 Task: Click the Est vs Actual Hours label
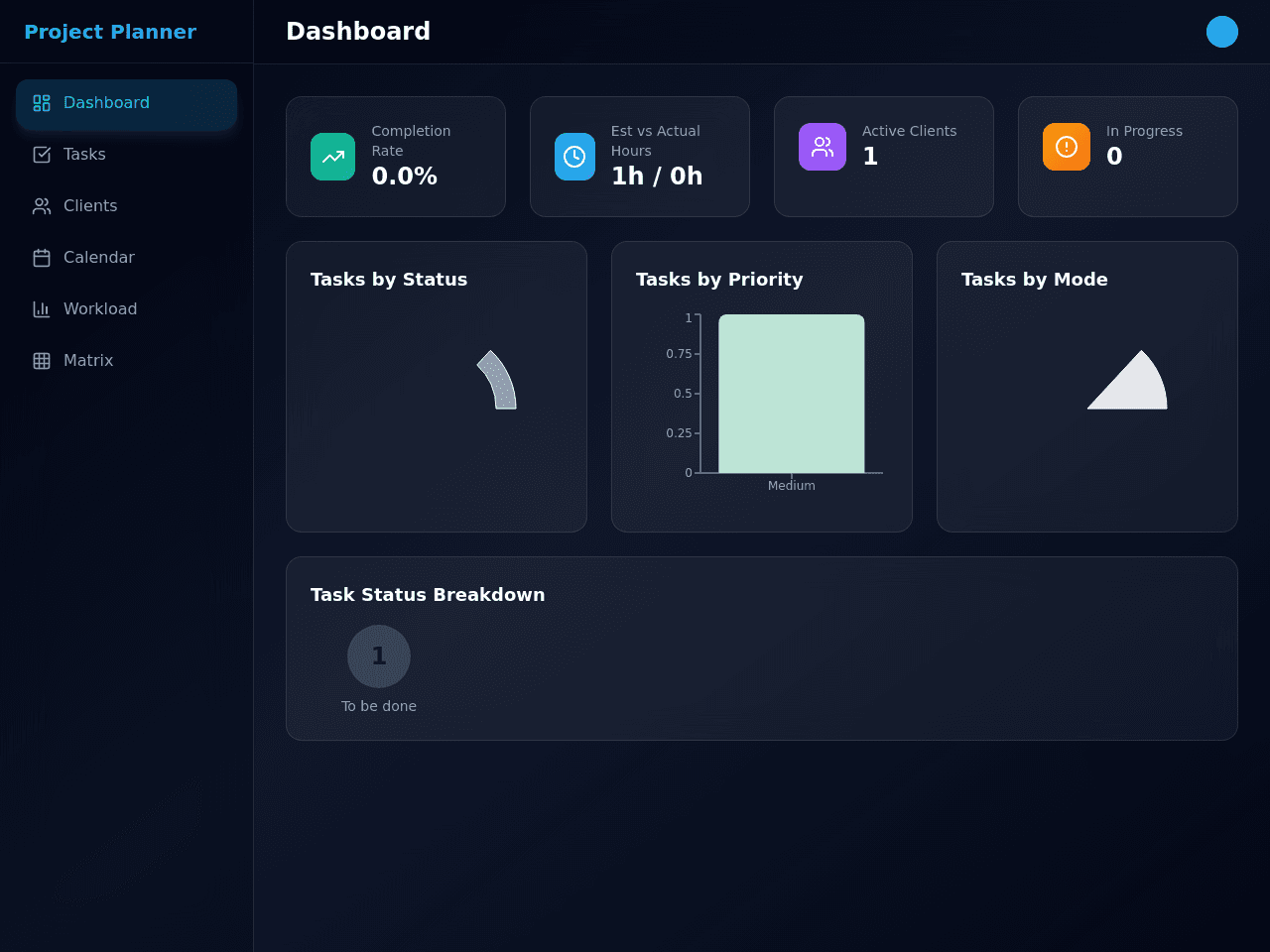656,141
